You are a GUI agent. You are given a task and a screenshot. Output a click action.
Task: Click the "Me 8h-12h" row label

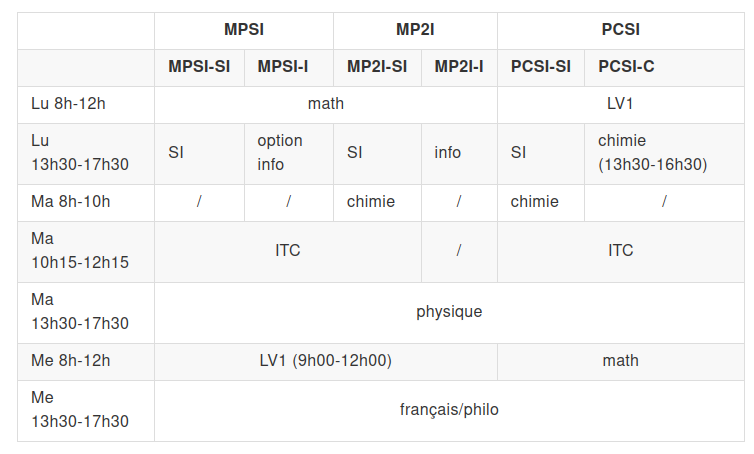(71, 361)
